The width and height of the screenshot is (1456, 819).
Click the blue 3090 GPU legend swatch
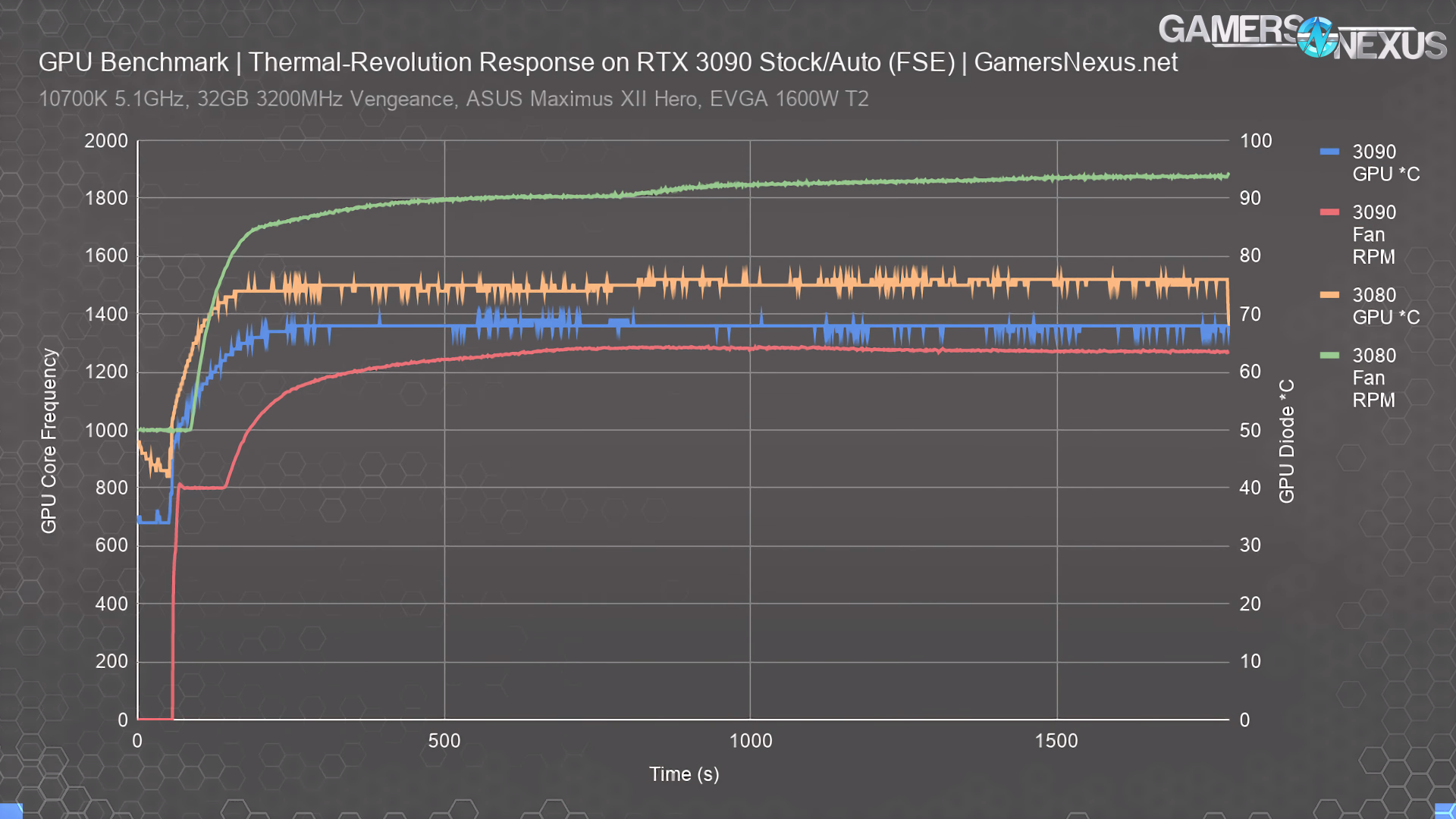(x=1329, y=152)
